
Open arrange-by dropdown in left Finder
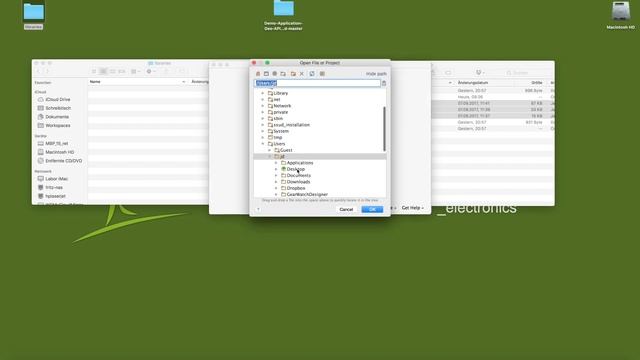tap(136, 71)
